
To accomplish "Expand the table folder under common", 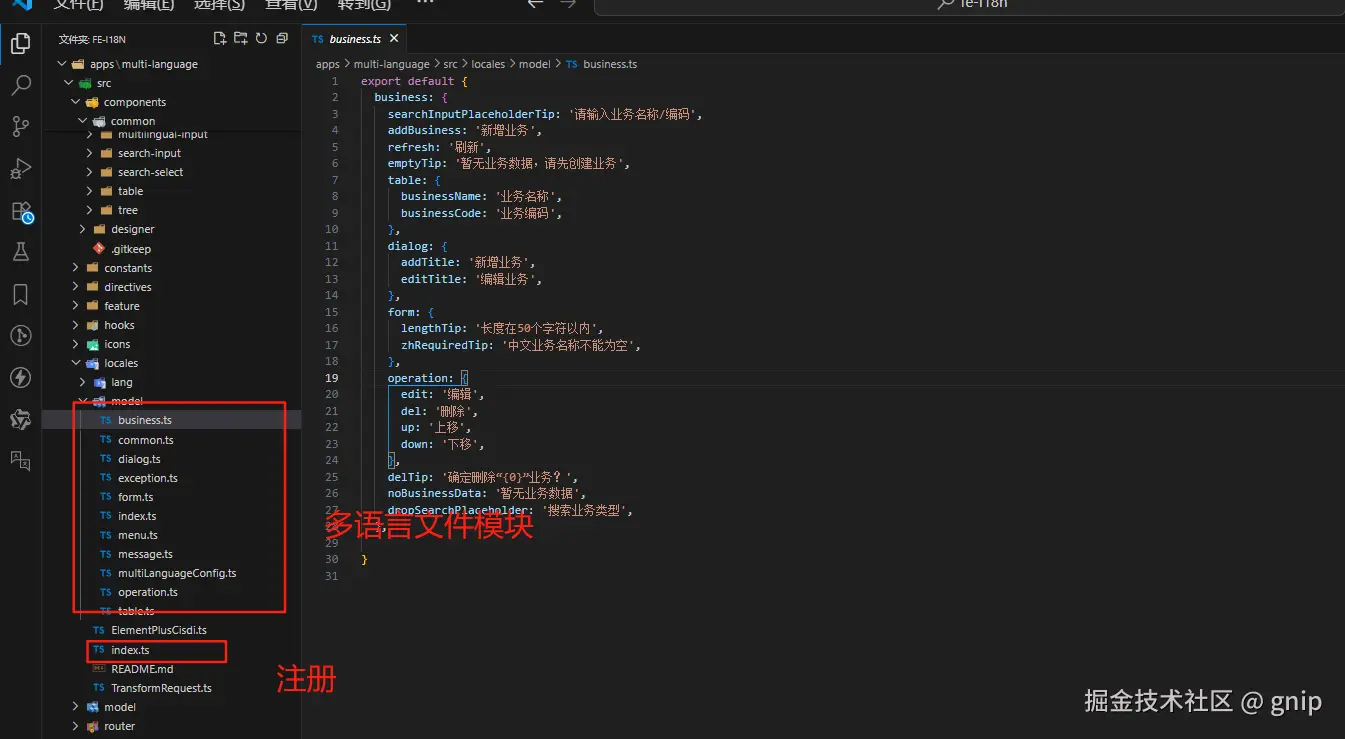I will (89, 191).
